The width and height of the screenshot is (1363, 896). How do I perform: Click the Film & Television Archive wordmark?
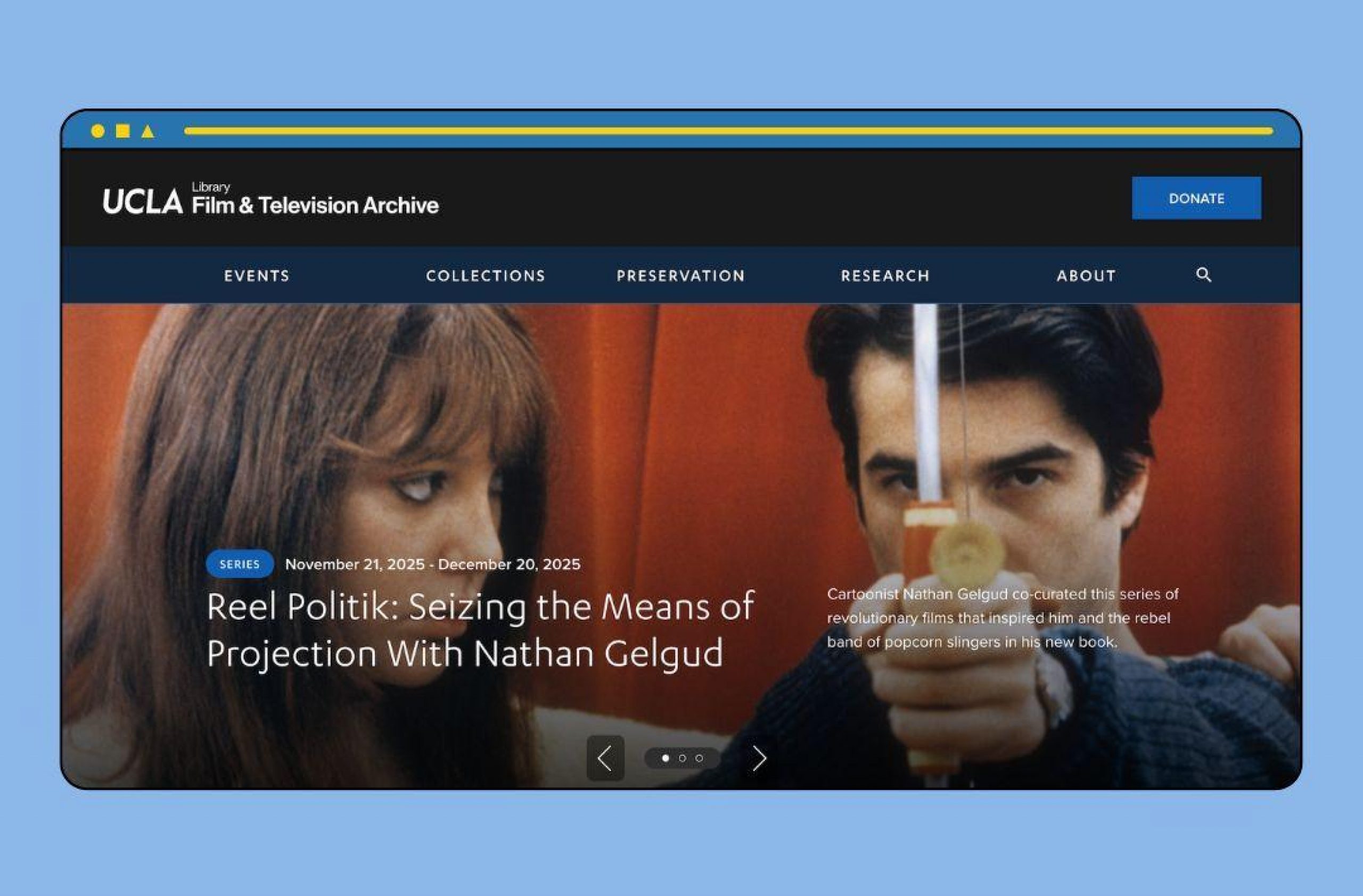(x=316, y=204)
